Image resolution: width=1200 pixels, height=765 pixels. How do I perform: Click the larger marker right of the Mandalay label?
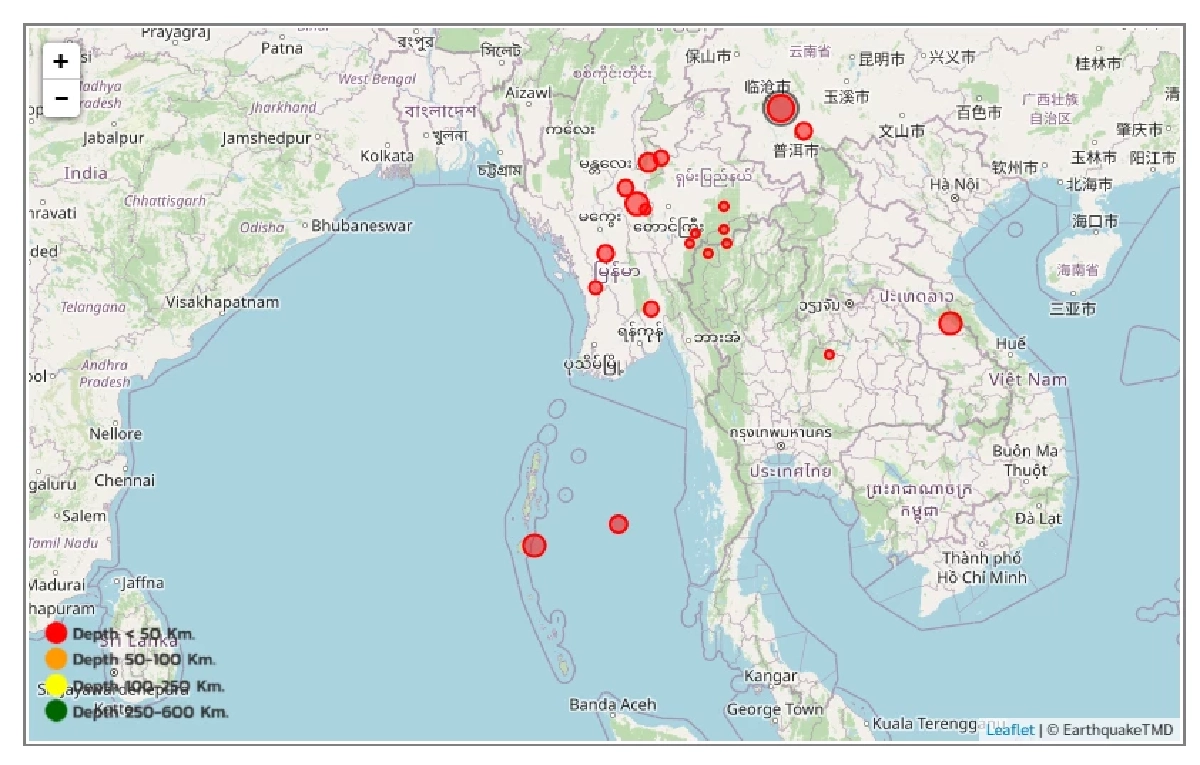point(648,162)
